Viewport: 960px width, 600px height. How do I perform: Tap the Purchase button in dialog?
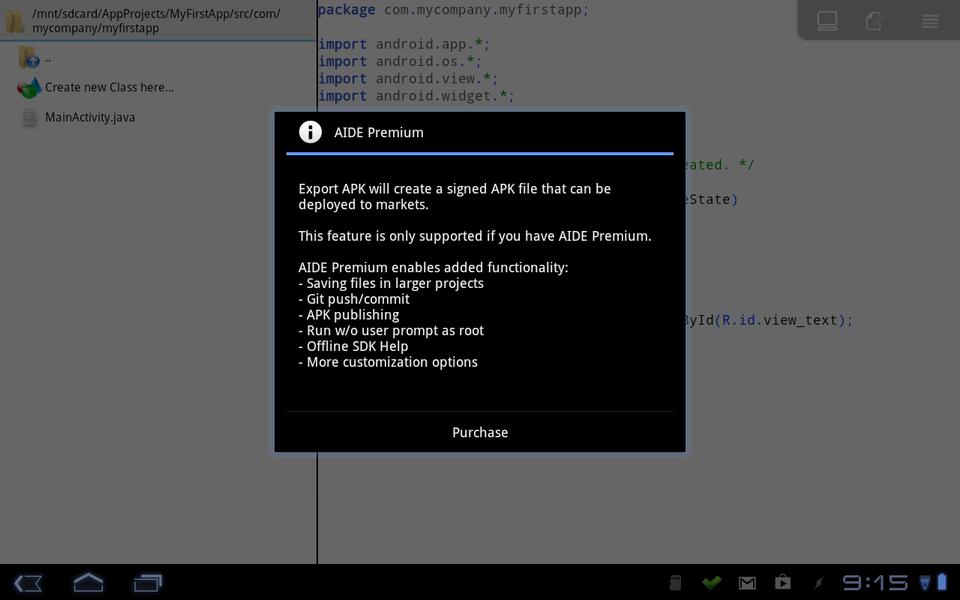click(480, 432)
